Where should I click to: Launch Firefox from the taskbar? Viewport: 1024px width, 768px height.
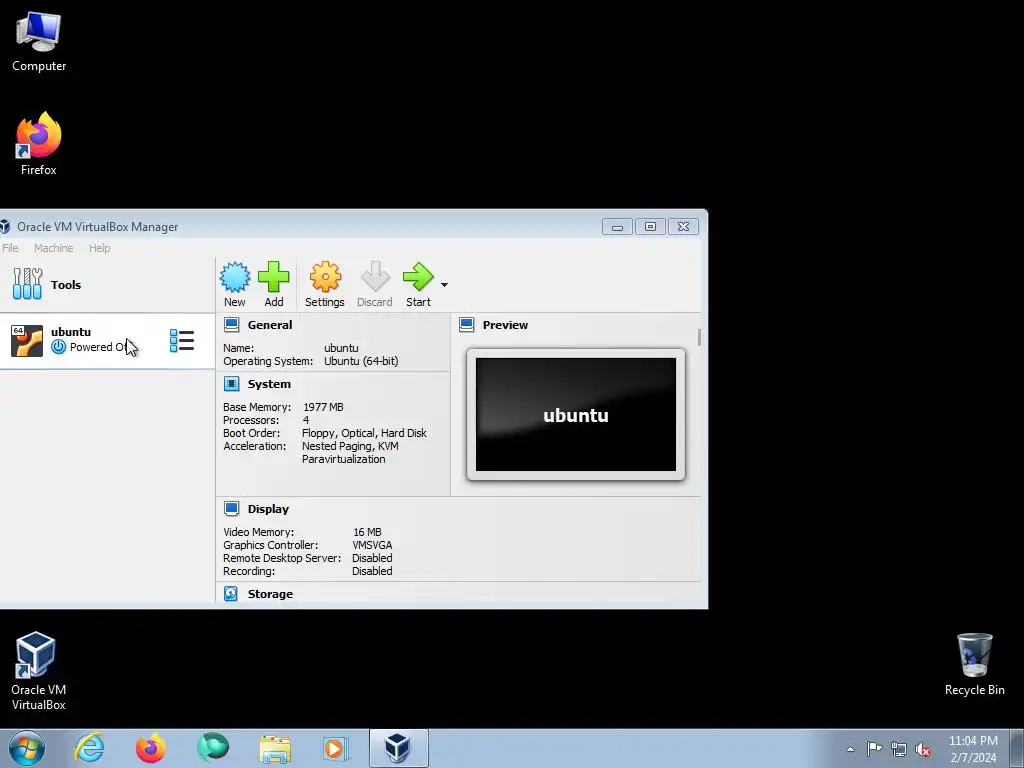click(151, 748)
